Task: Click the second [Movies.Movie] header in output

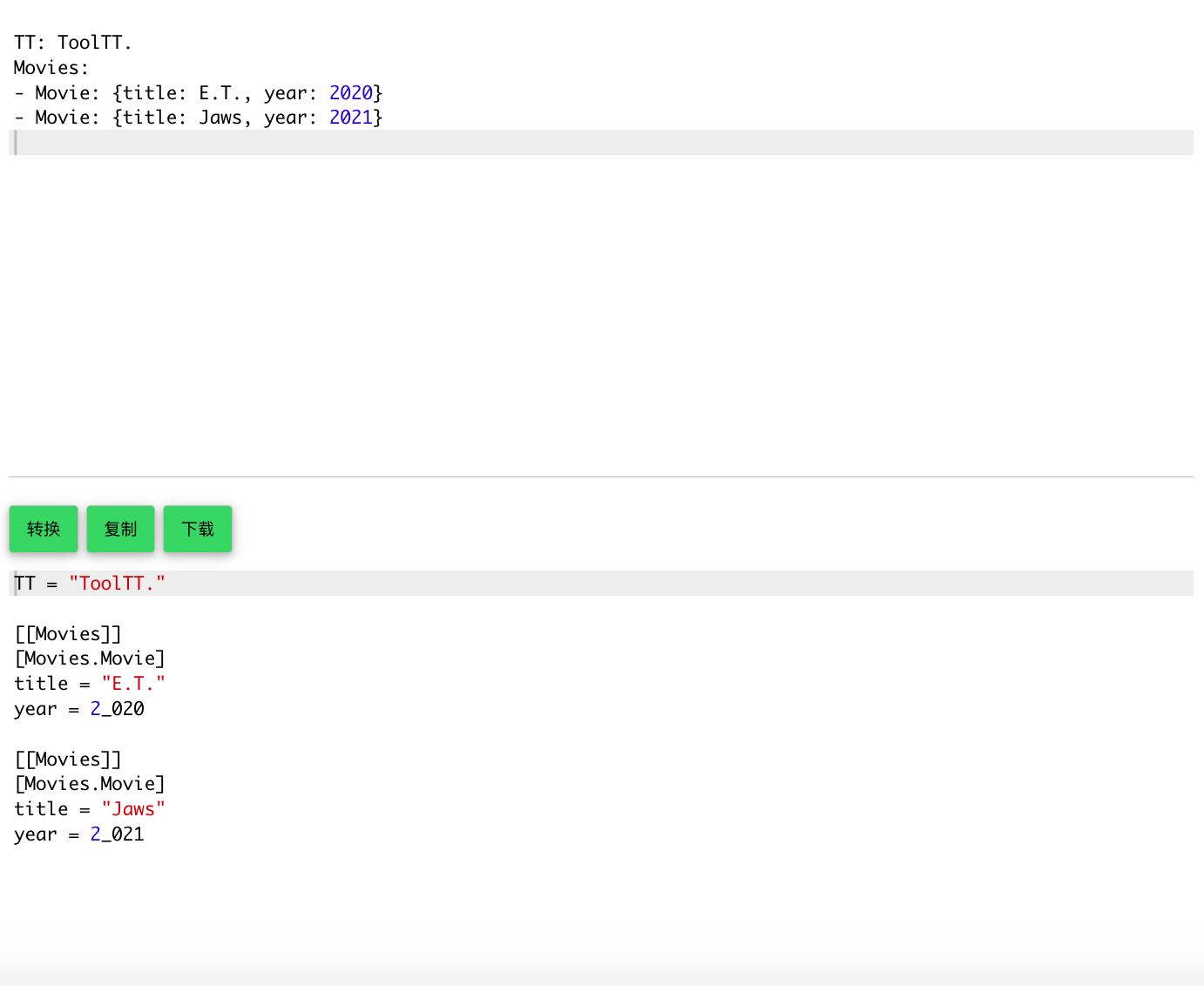Action: [x=90, y=784]
